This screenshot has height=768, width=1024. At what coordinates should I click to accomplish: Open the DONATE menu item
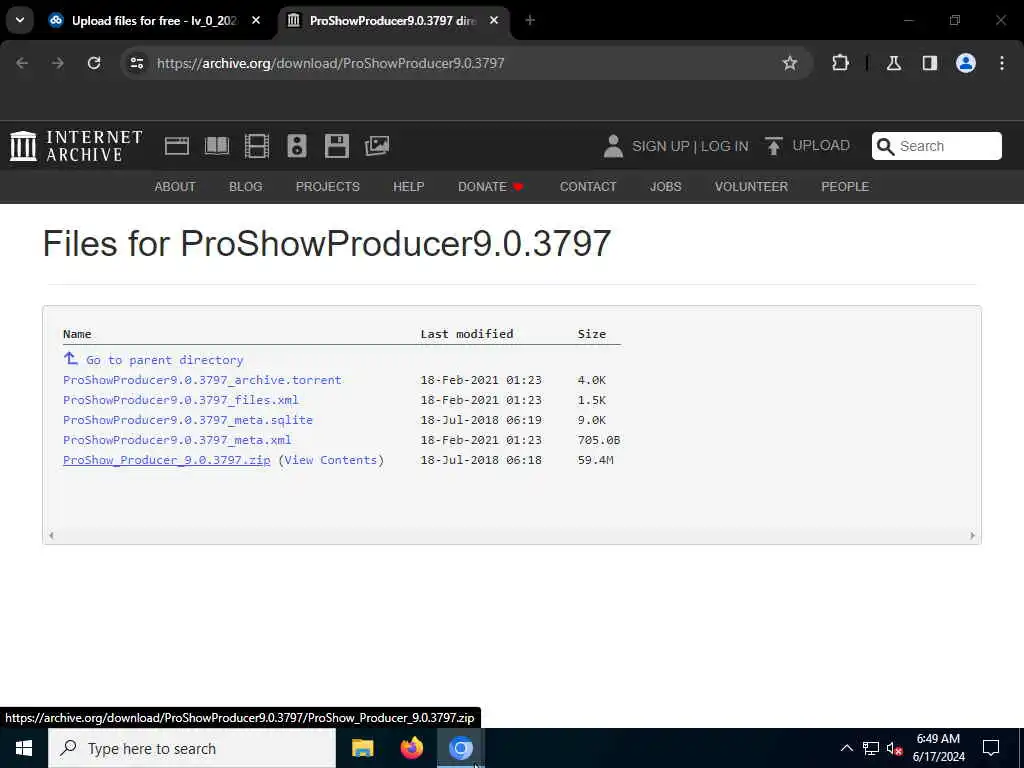pos(490,187)
